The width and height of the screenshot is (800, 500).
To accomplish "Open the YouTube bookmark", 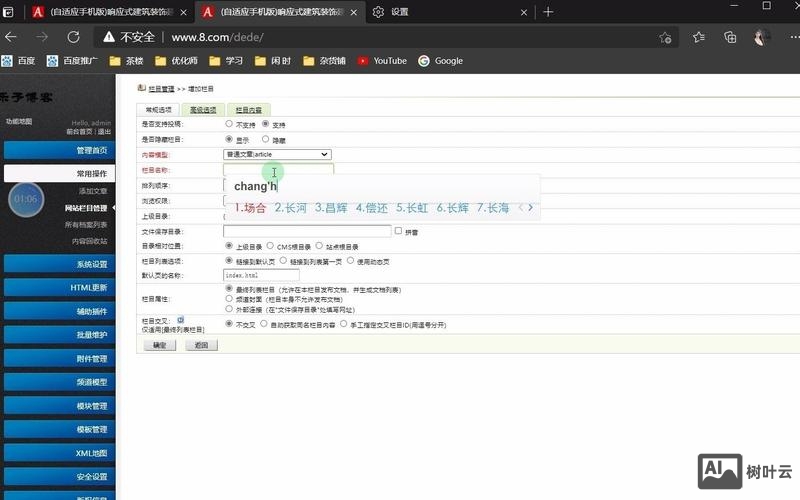I will click(382, 61).
